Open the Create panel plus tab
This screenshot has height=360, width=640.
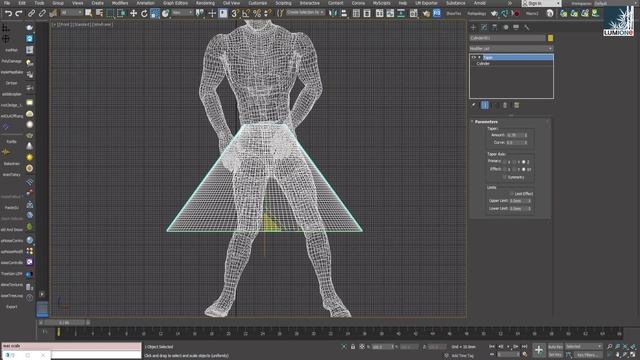point(473,27)
